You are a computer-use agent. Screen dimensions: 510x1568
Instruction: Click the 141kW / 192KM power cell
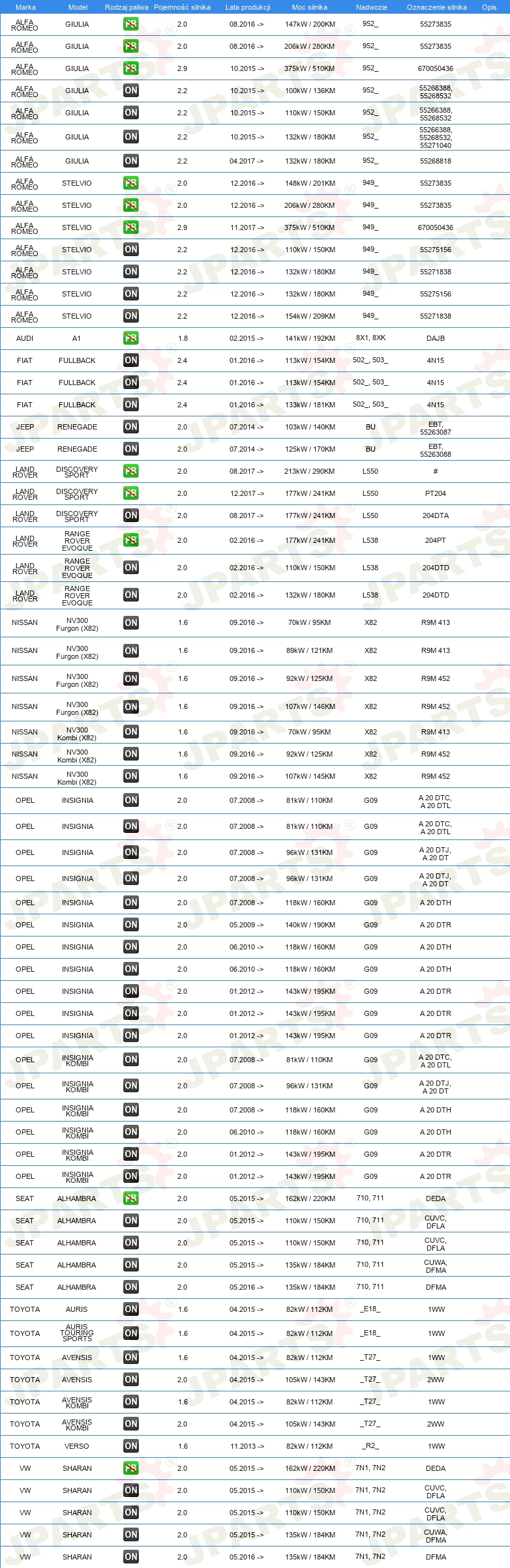click(x=310, y=338)
